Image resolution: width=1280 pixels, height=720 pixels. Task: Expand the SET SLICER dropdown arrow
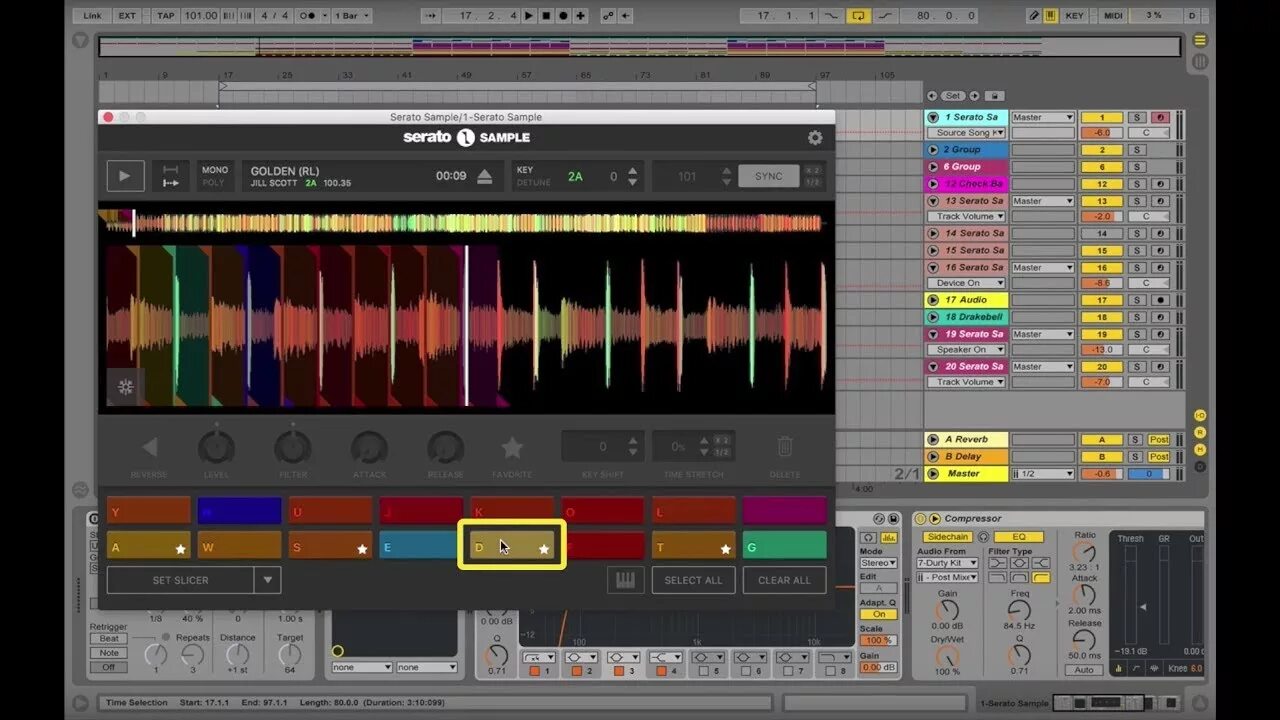(266, 580)
